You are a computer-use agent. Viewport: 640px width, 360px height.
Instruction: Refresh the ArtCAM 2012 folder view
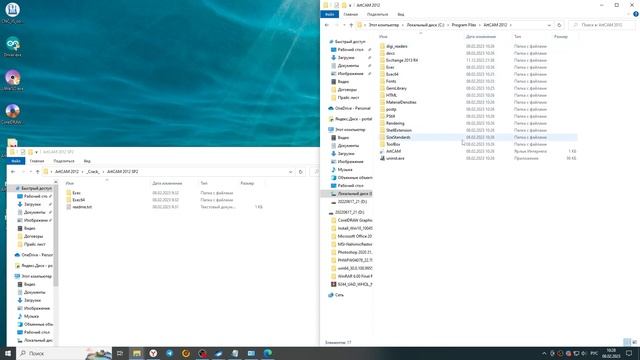tap(559, 25)
